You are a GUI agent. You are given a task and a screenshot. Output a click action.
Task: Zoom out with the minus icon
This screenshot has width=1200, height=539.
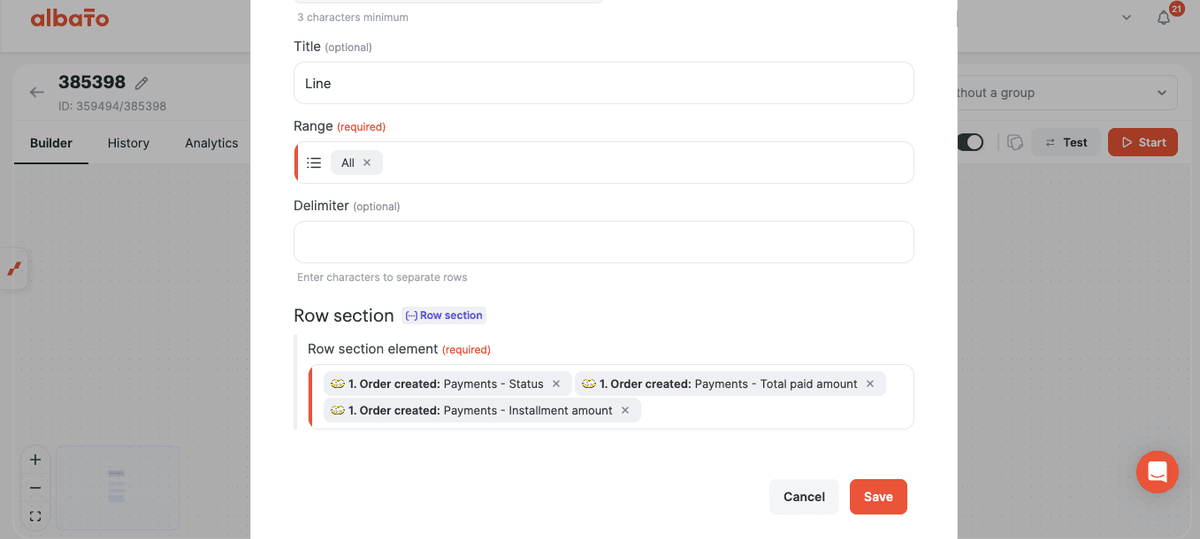pos(35,488)
